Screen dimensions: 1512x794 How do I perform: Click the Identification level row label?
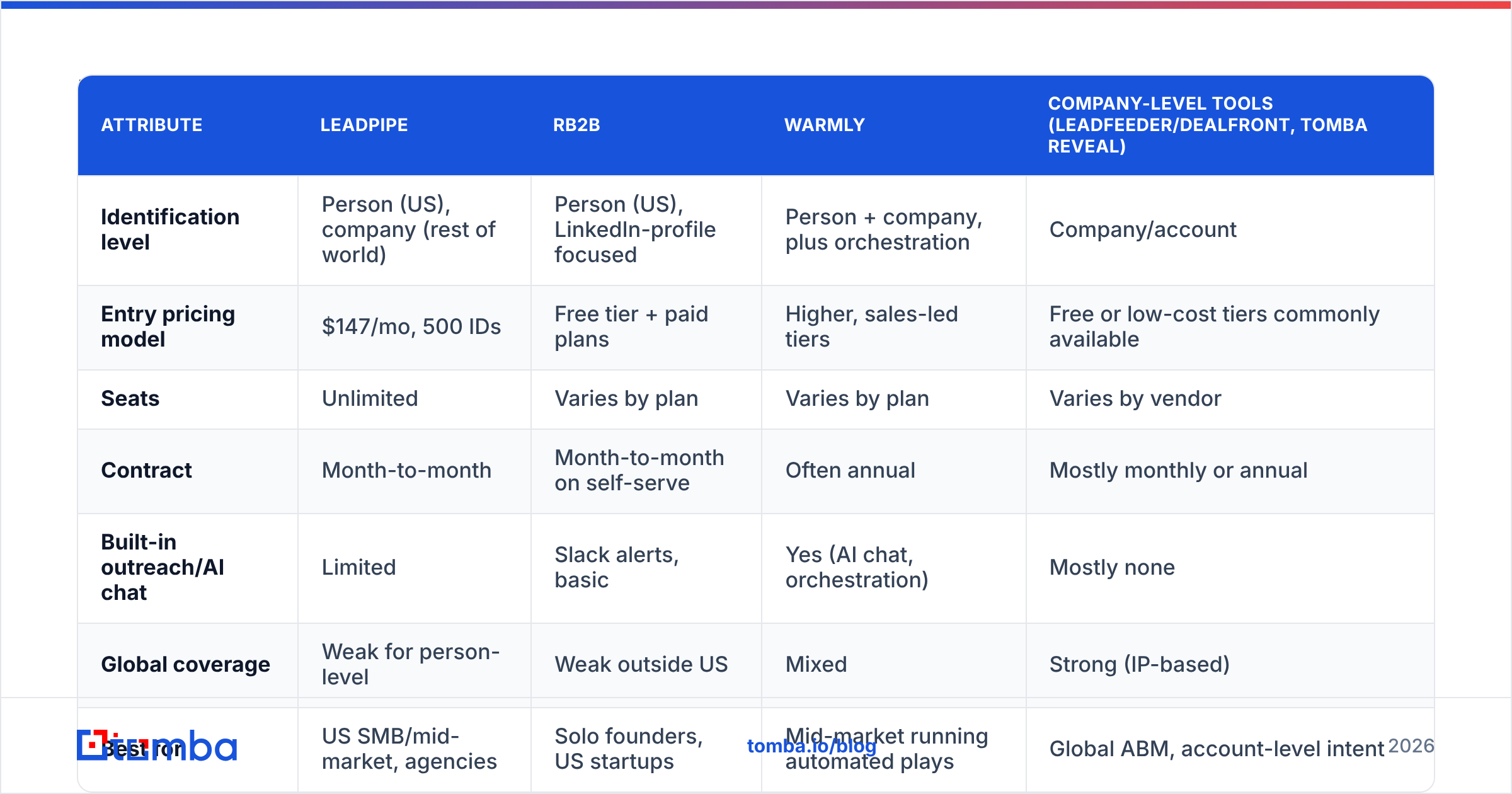click(x=170, y=229)
